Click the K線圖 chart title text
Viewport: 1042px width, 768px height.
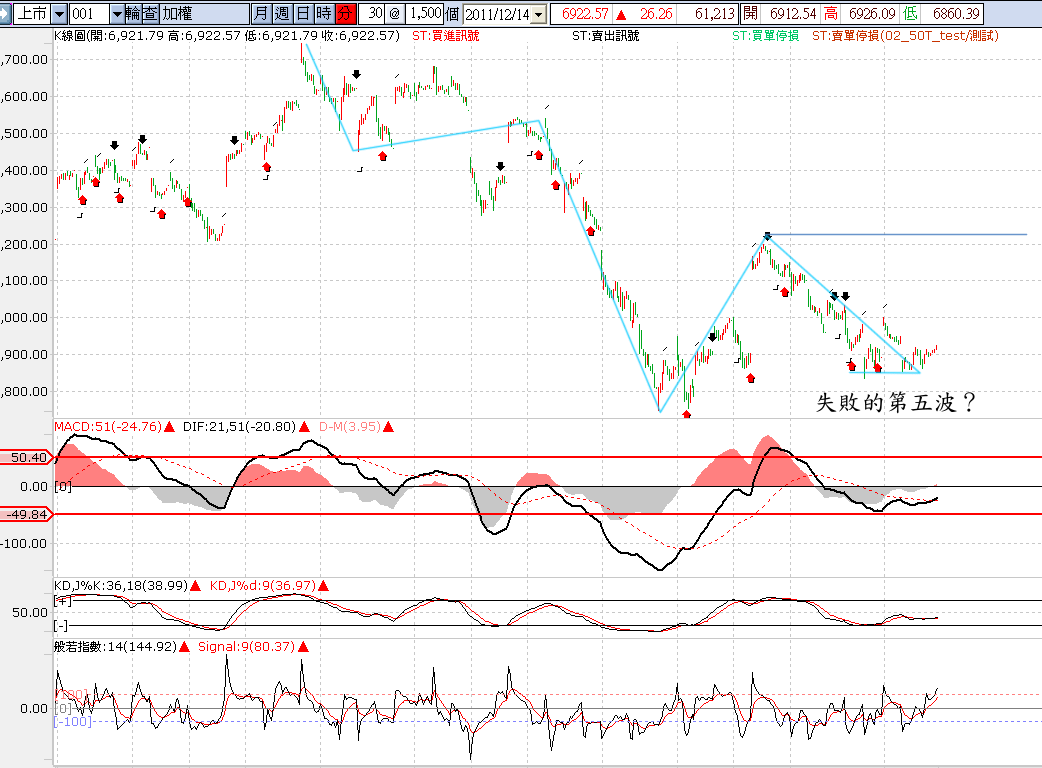[227, 36]
